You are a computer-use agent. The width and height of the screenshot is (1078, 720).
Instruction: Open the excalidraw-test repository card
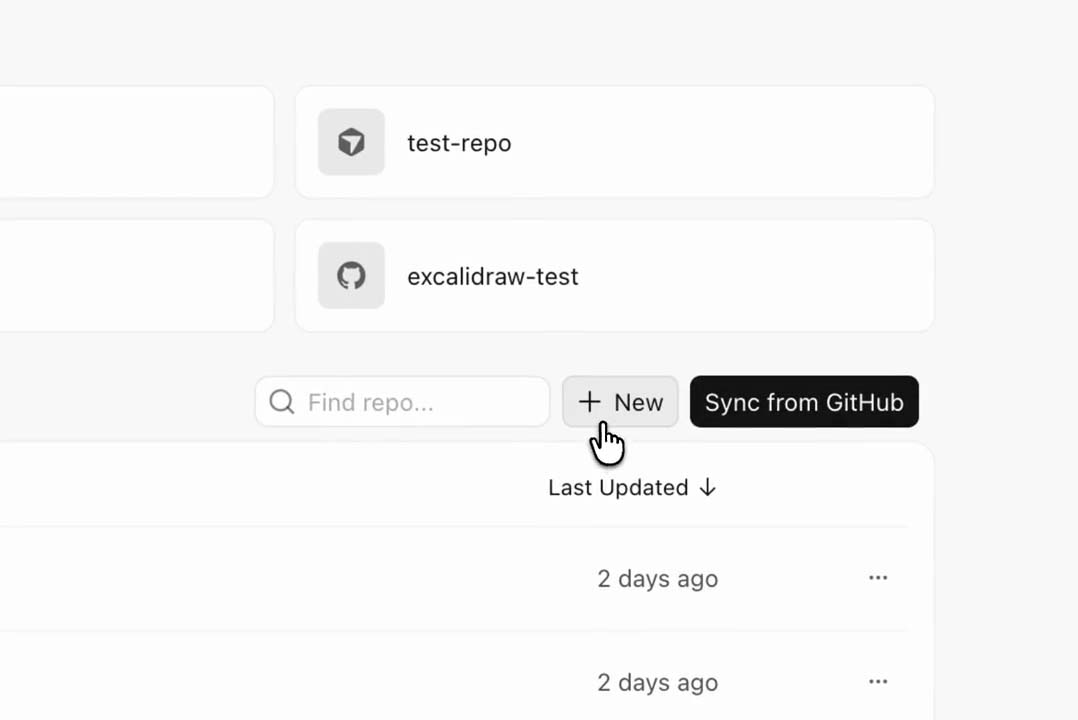(x=615, y=275)
